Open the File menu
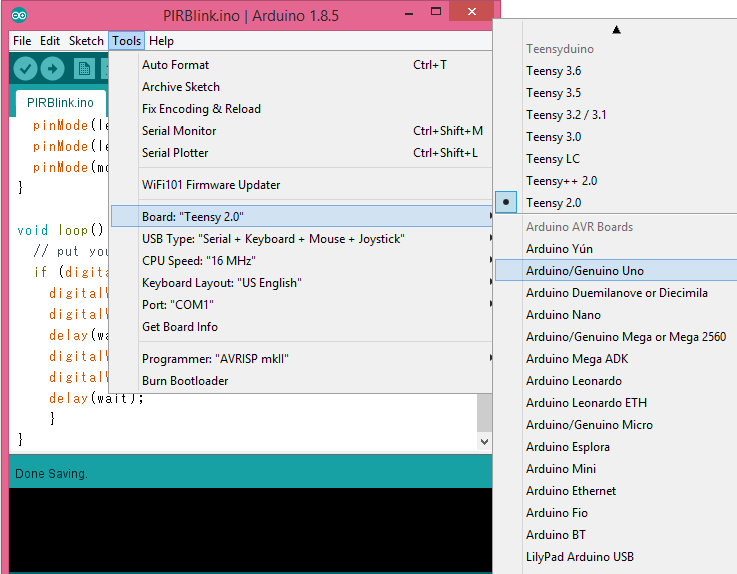Viewport: 737px width, 574px height. 22,41
